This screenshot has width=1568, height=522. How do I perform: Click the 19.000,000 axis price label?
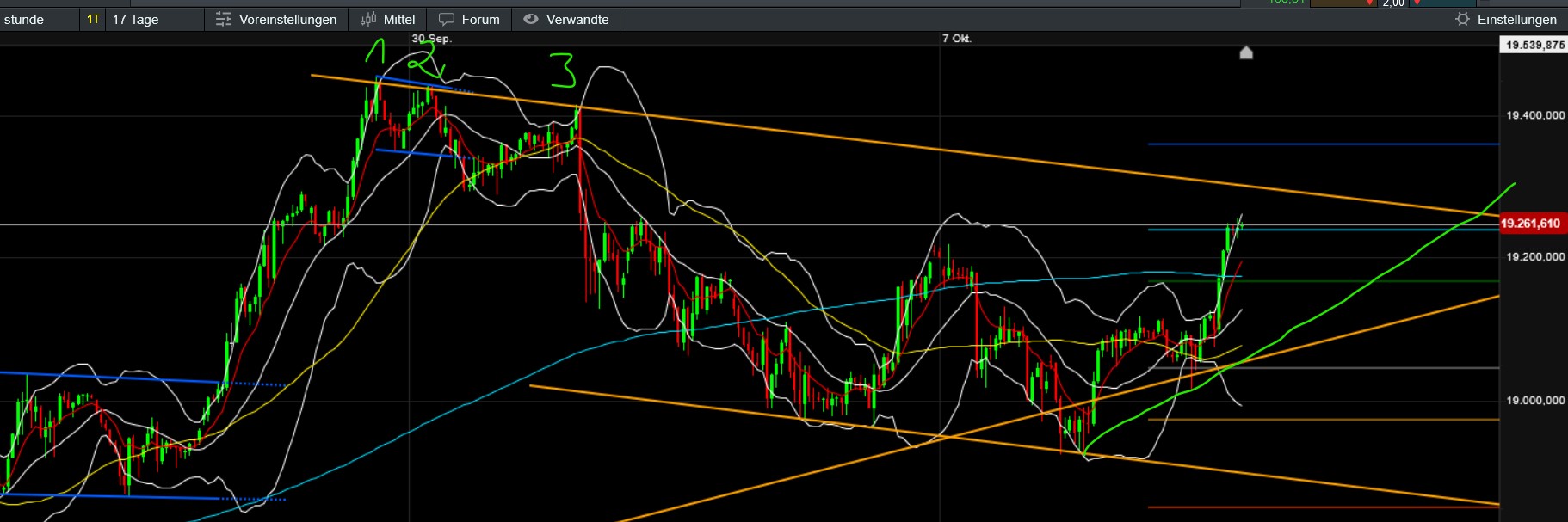pos(1534,401)
